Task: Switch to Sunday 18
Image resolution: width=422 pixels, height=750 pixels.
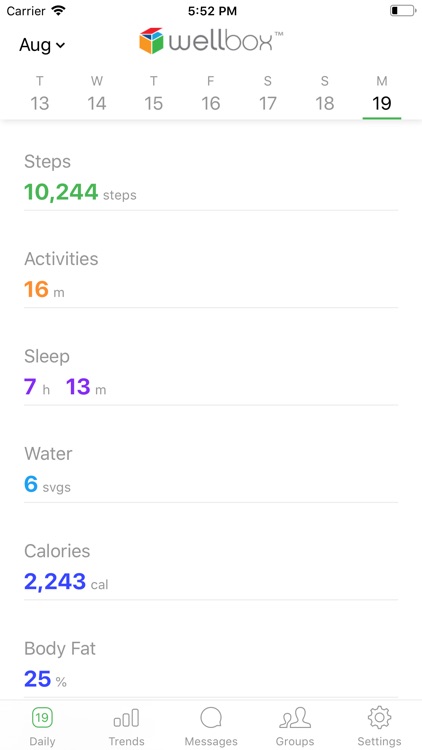Action: [x=324, y=94]
